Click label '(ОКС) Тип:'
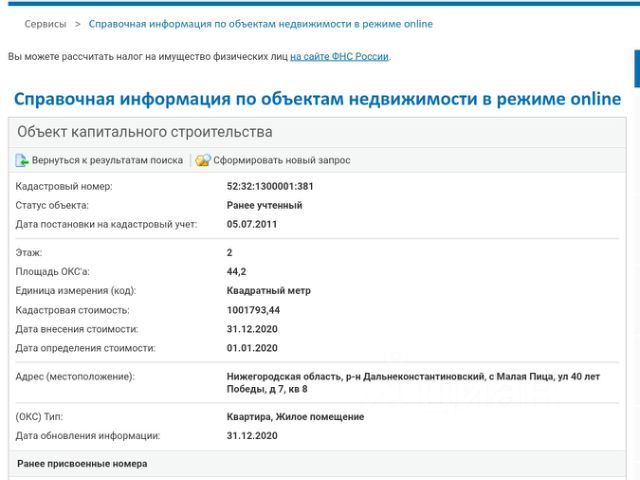This screenshot has height=480, width=640. point(39,417)
